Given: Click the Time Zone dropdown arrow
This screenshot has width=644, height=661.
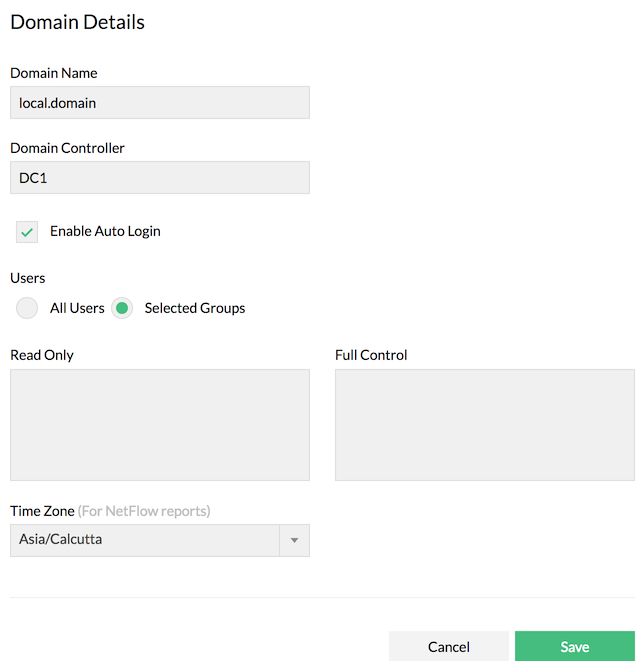Looking at the screenshot, I should 294,540.
